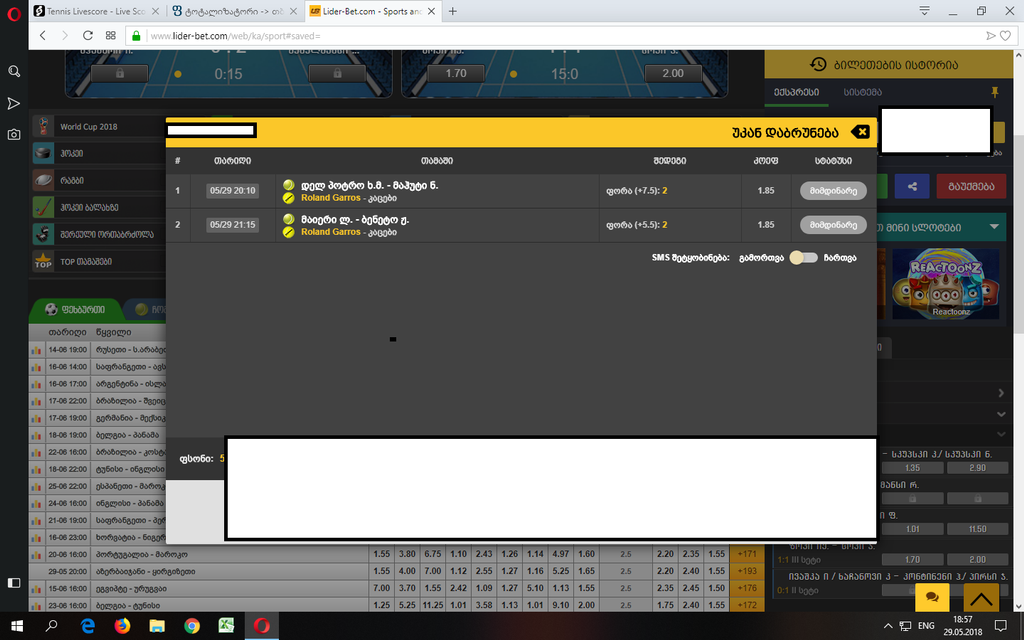Click the heart bookmark icon in address bar
The image size is (1024, 640).
(x=1006, y=36)
